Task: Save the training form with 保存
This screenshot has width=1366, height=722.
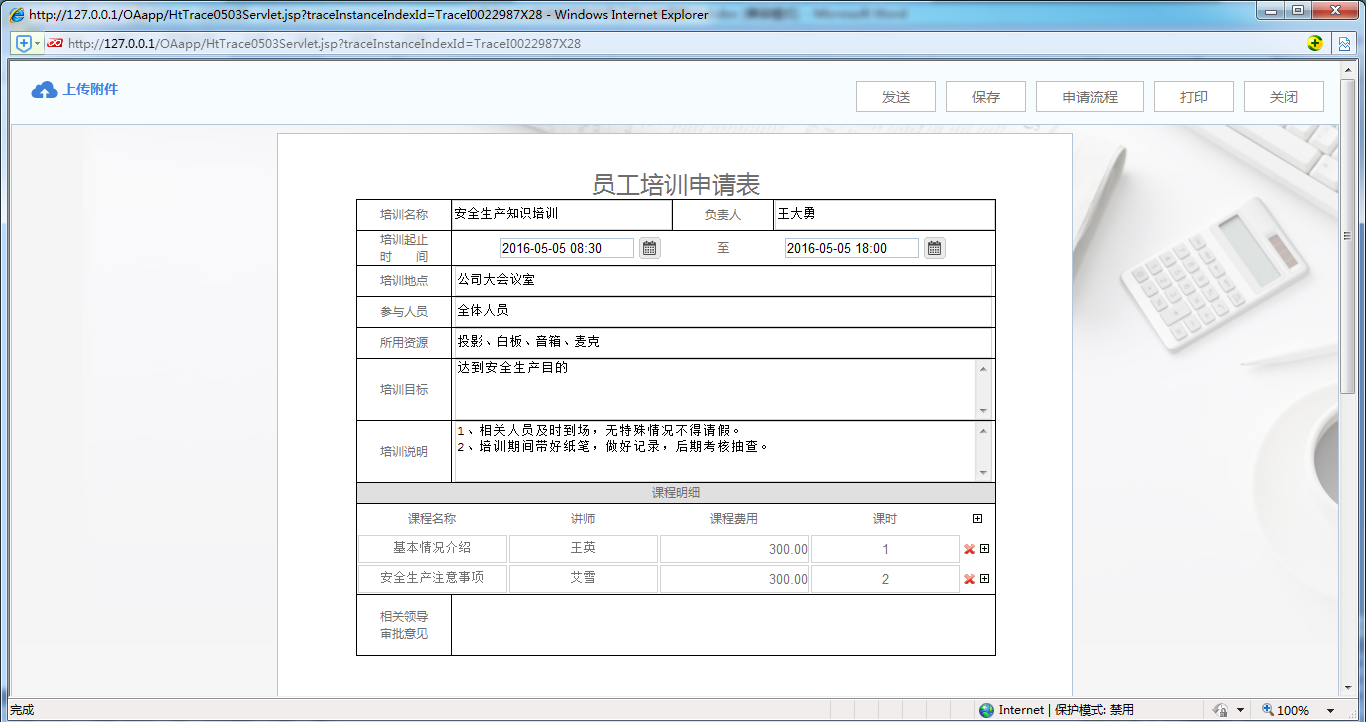Action: [x=985, y=96]
